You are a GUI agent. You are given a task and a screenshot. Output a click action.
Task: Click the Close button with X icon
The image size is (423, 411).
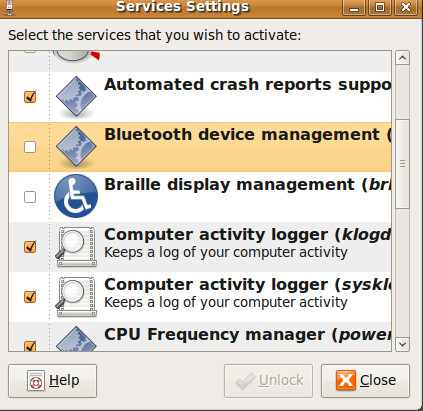coord(365,381)
